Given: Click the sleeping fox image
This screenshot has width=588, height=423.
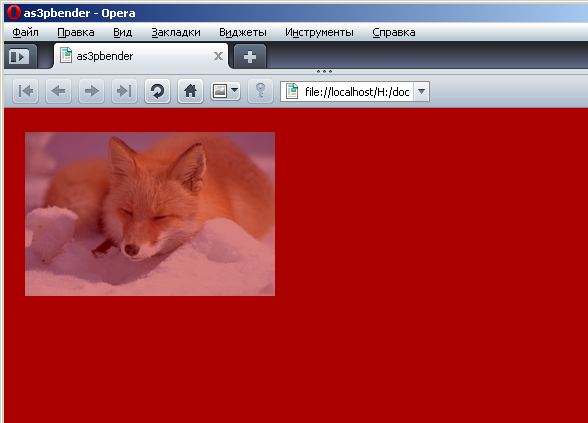Looking at the screenshot, I should tap(150, 214).
